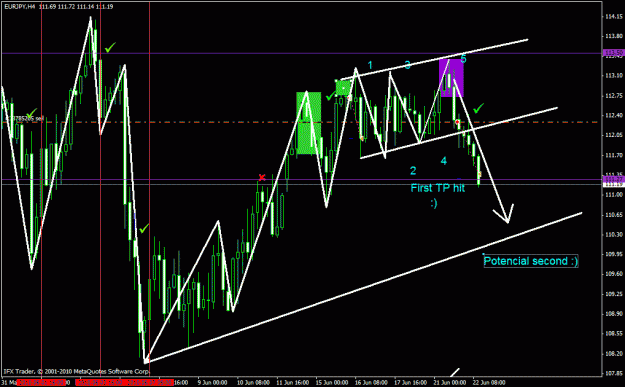Image resolution: width=625 pixels, height=387 pixels.
Task: Click the 9 Jun 00:00 time label
Action: click(x=211, y=383)
